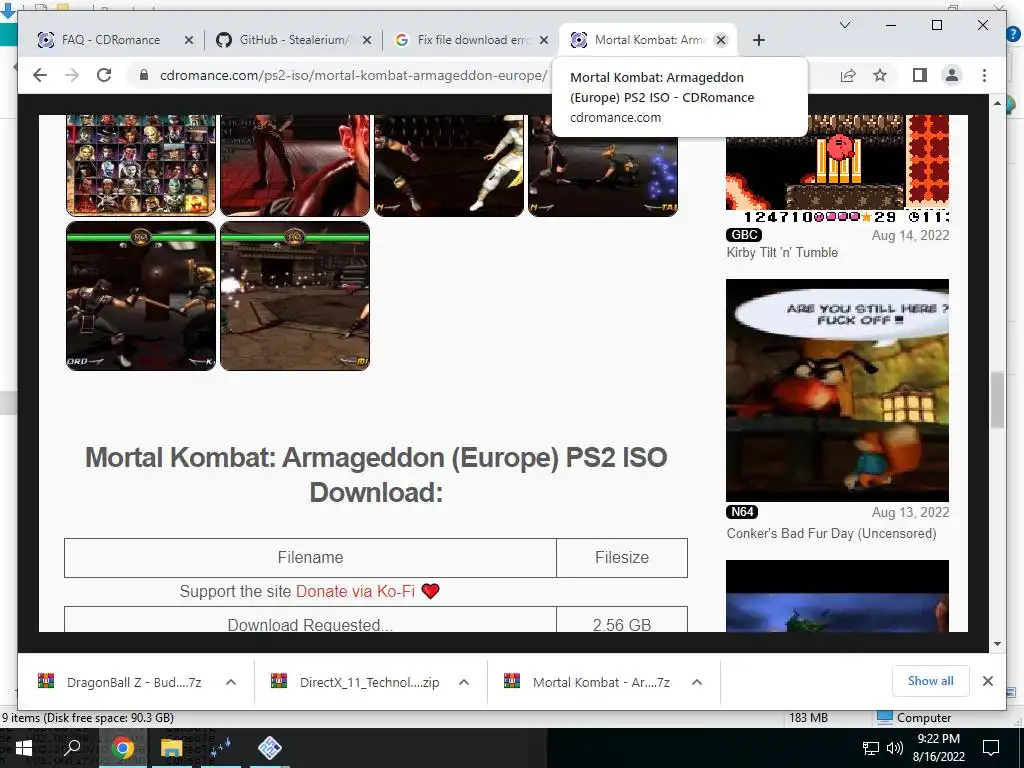Switch to the GitHub - Stealerium tab

click(295, 40)
